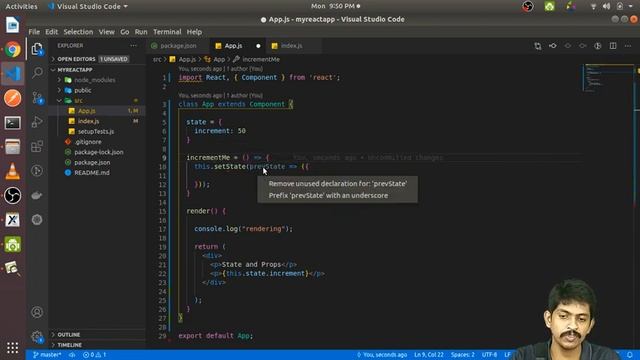Click the master branch indicator
This screenshot has width=640, height=360.
pyautogui.click(x=47, y=355)
